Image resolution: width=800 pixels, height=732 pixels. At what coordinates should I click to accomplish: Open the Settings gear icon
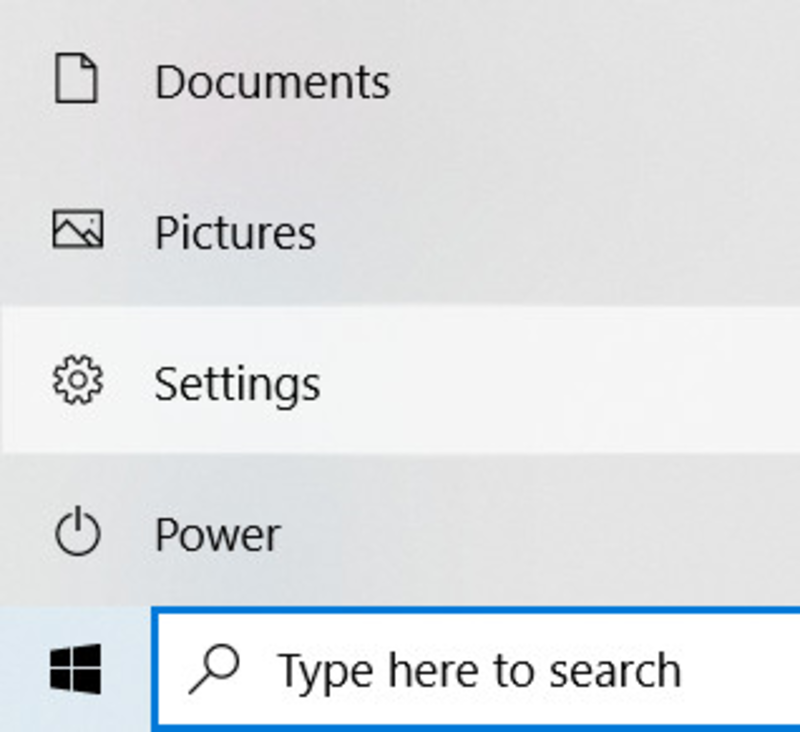78,381
